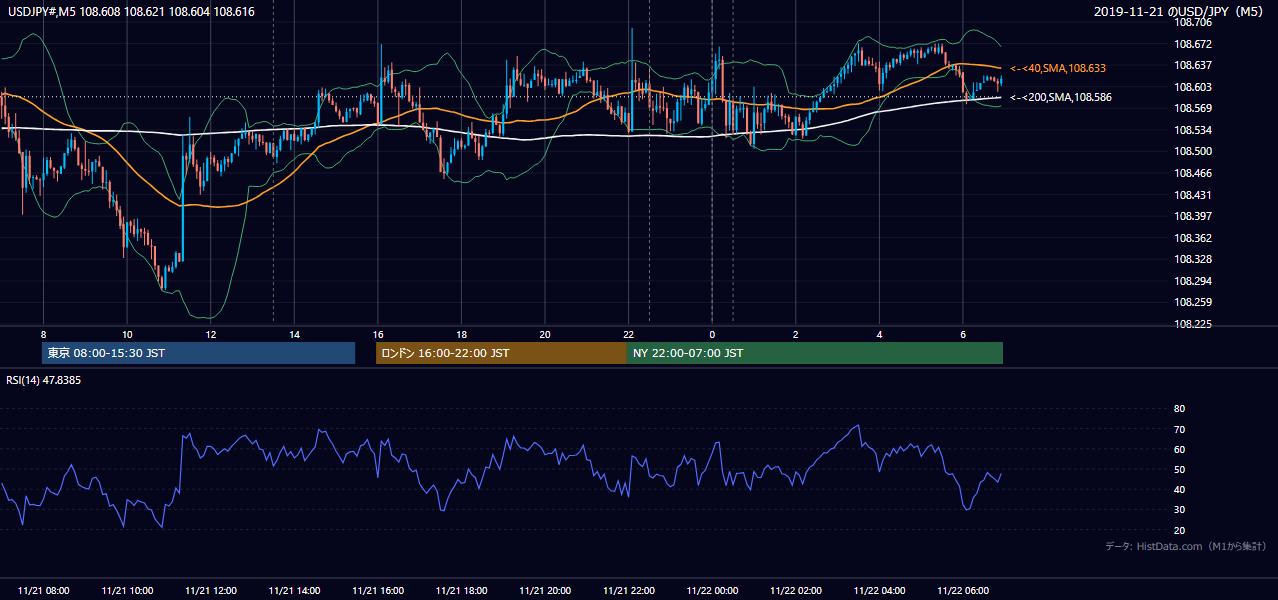Click the ロンドン 16:00-22:00 JST session bar

501,353
